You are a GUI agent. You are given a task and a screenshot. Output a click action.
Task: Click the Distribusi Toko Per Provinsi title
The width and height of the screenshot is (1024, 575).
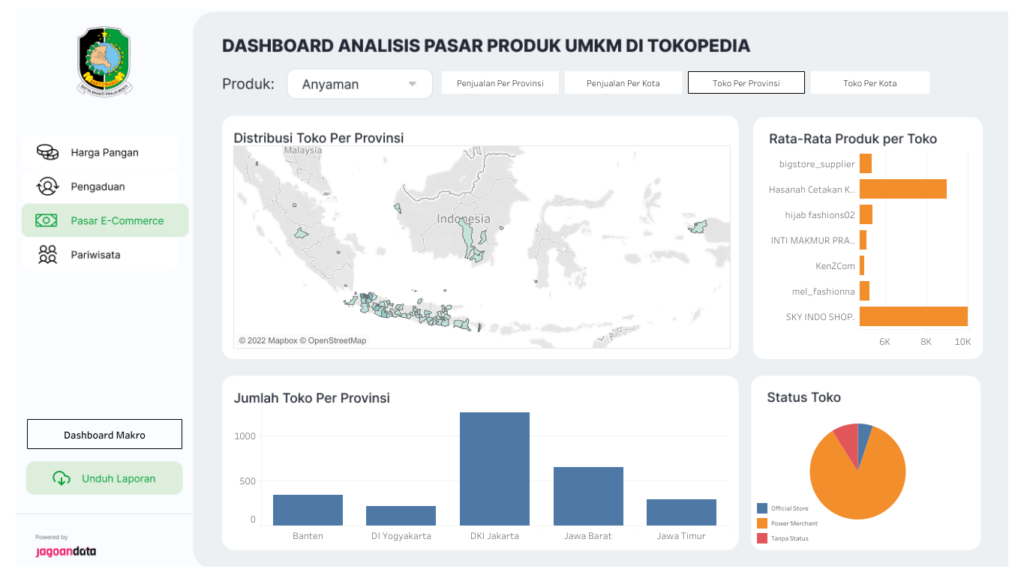319,138
